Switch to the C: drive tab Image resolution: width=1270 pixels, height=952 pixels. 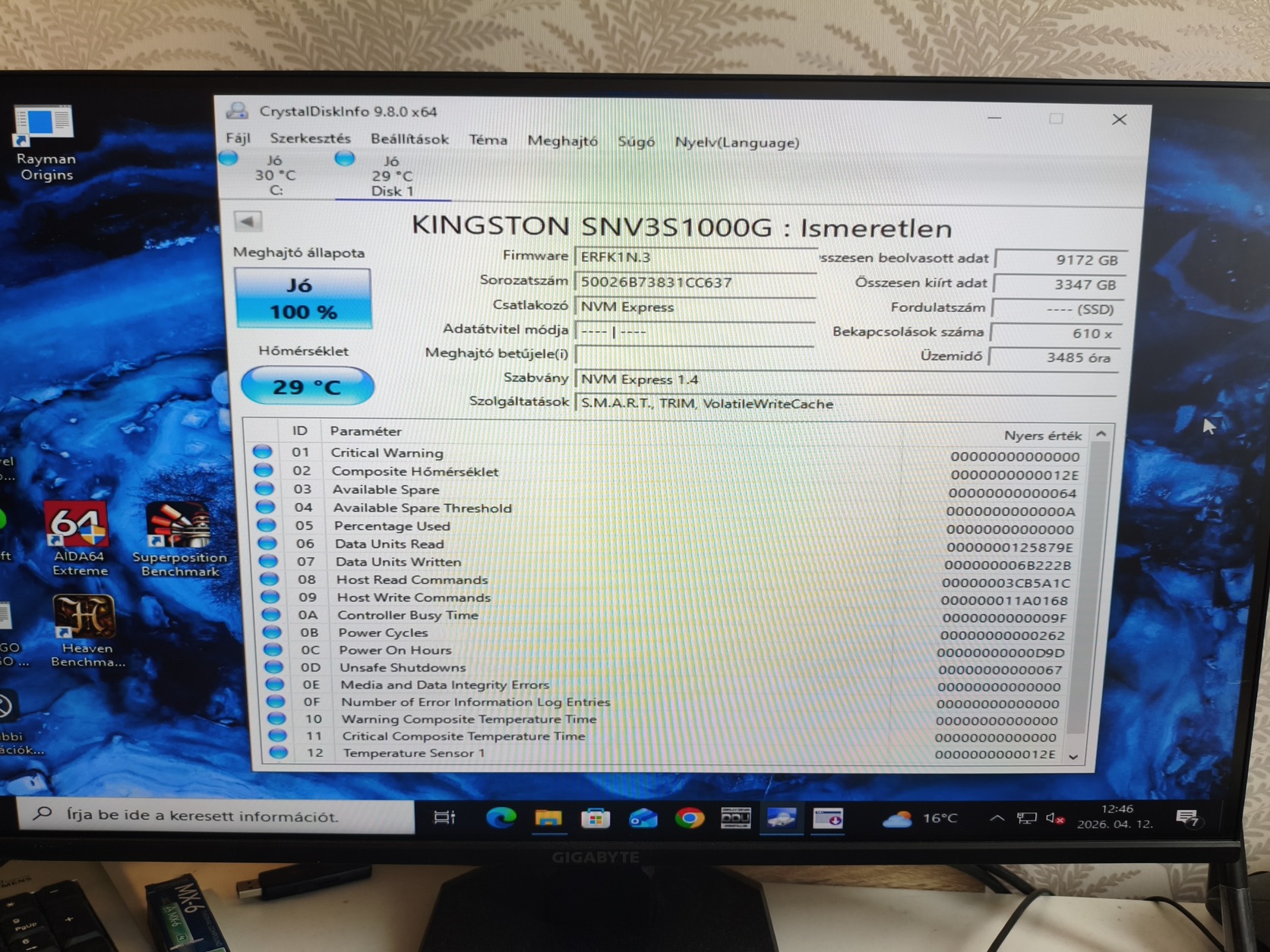(275, 175)
